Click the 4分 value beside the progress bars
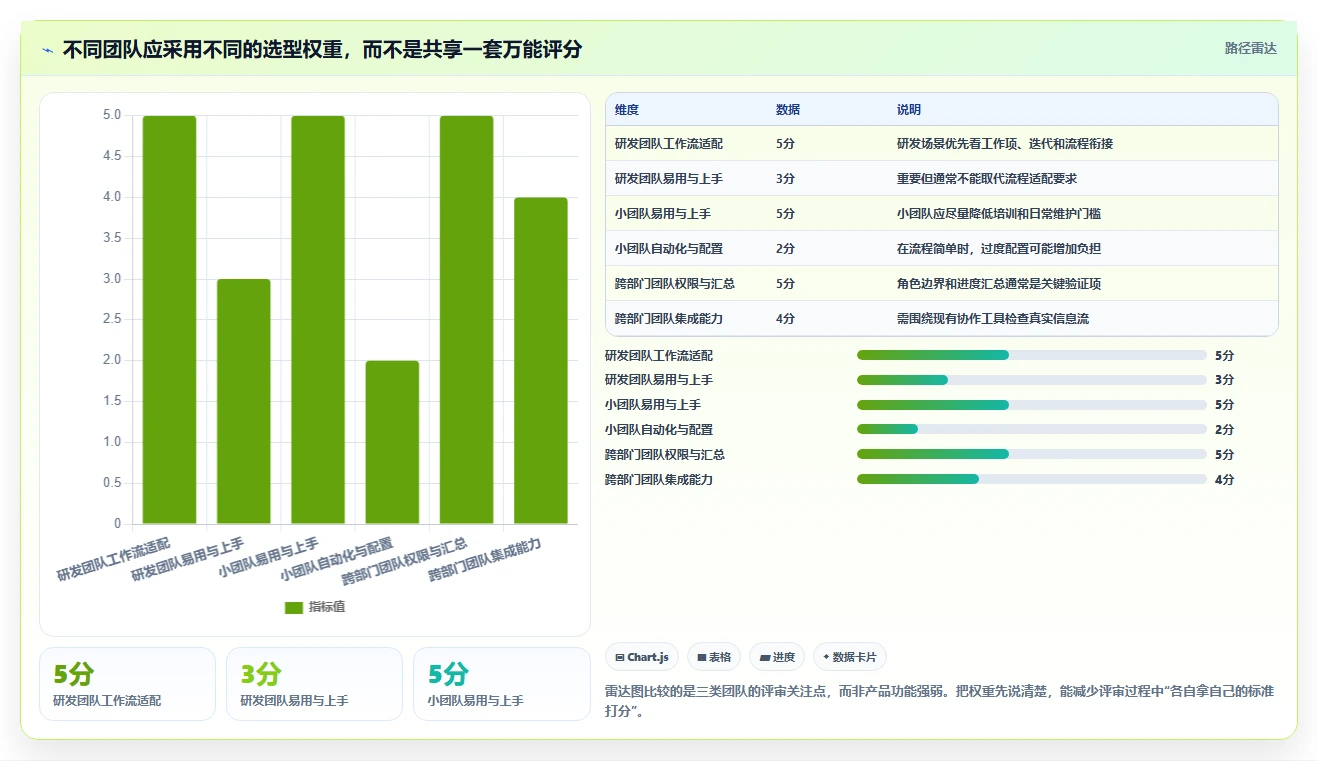The image size is (1318, 761). [1225, 480]
